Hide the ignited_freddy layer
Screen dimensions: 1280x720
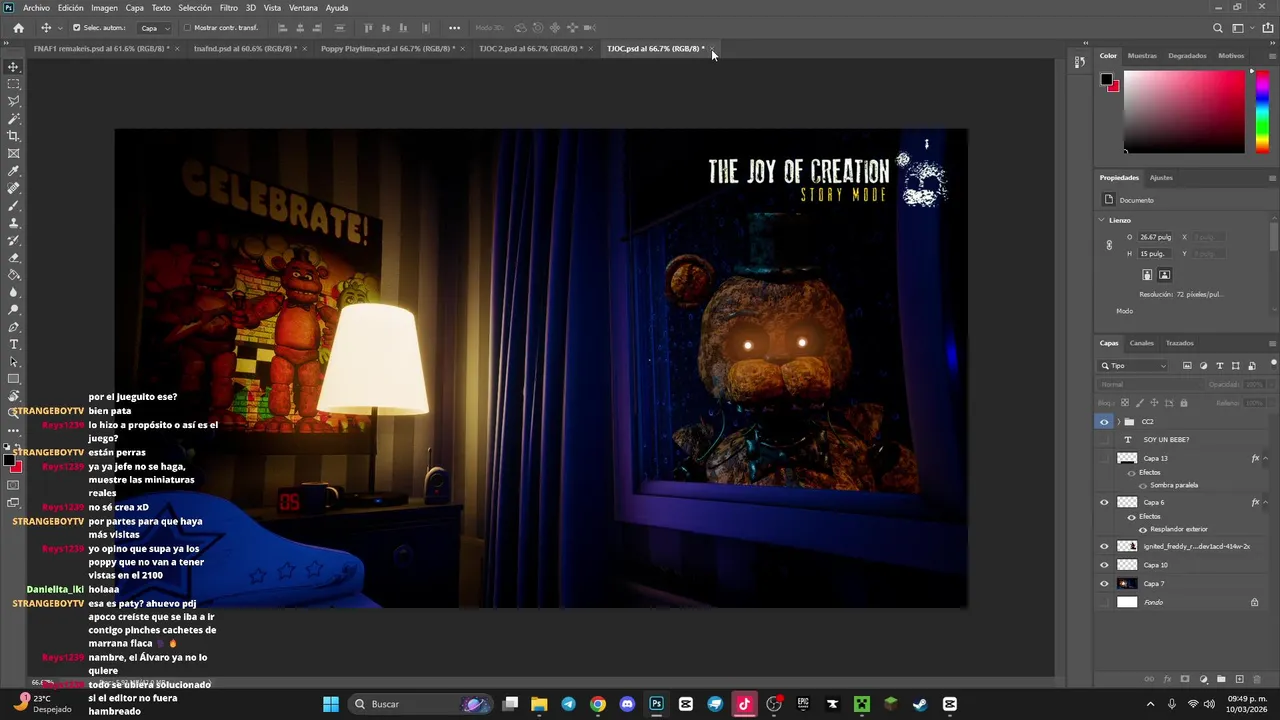click(x=1104, y=547)
